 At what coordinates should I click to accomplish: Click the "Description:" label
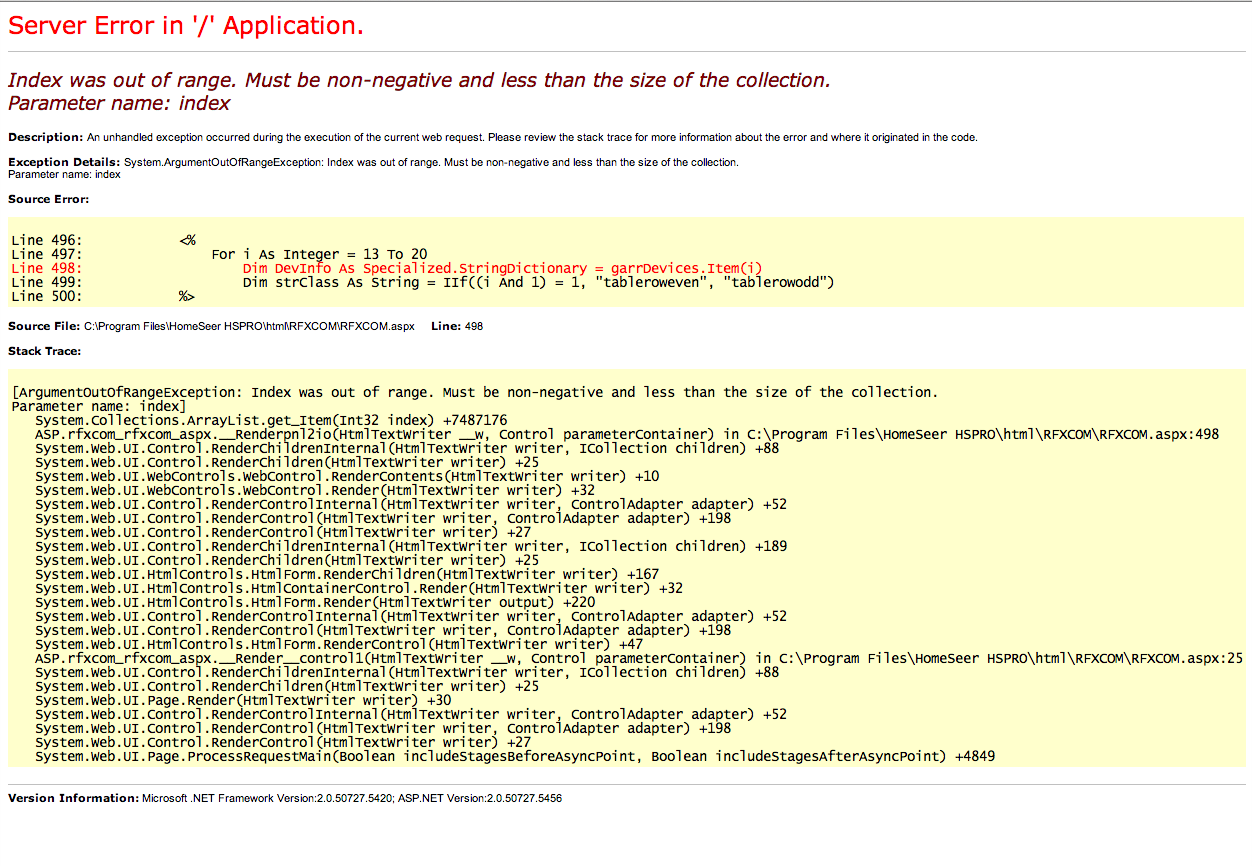(46, 137)
